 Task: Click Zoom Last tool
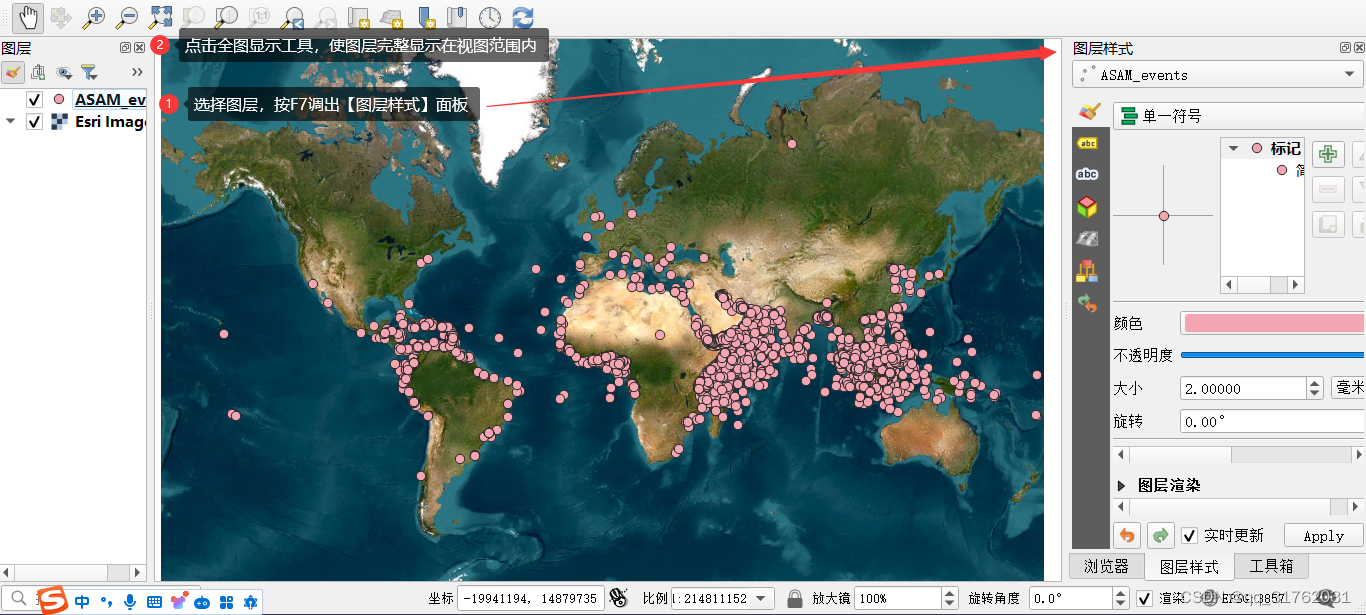coord(292,17)
